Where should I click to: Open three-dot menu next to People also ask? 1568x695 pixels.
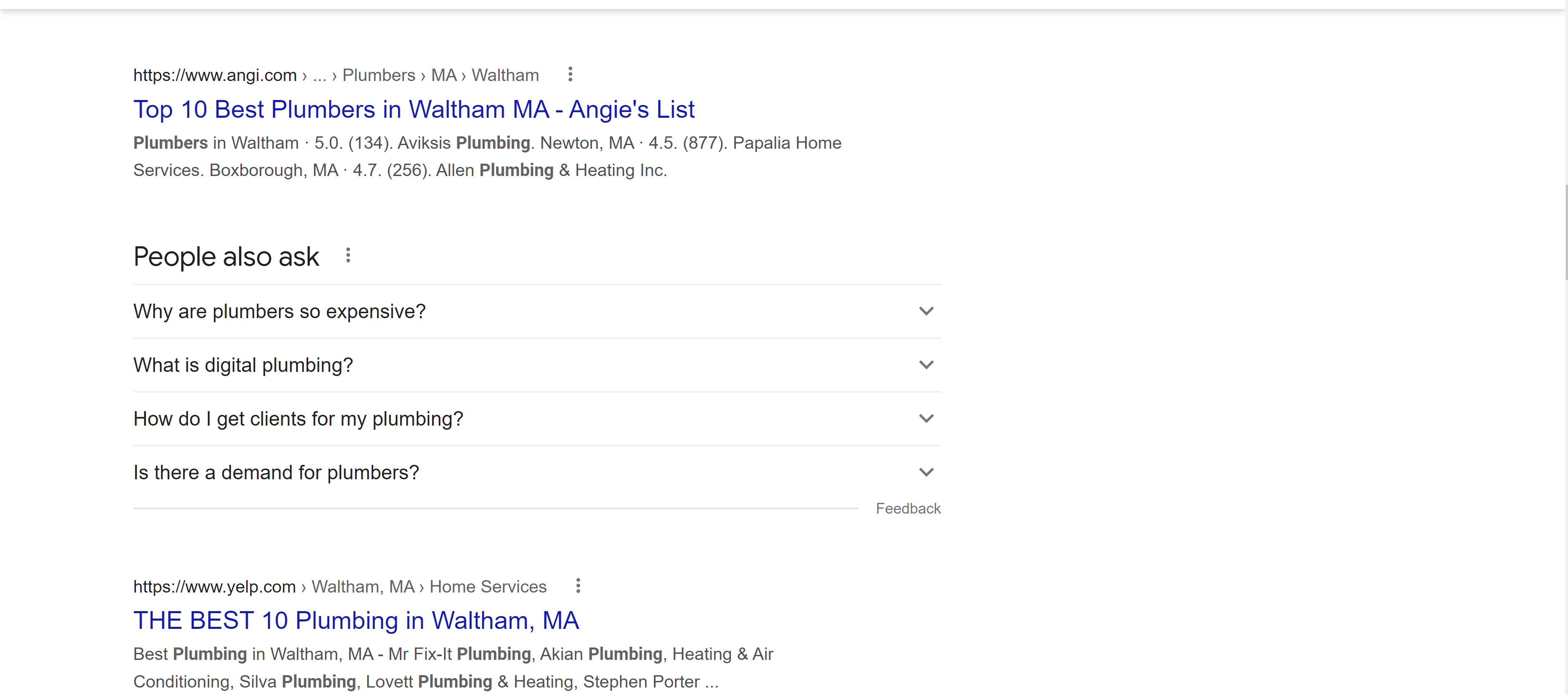(347, 255)
